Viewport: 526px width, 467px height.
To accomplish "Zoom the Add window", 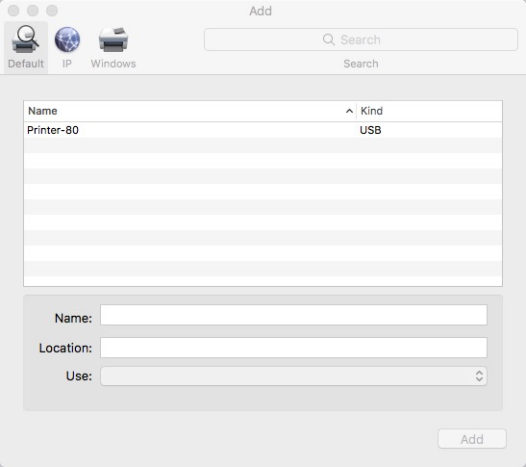I will tap(52, 10).
